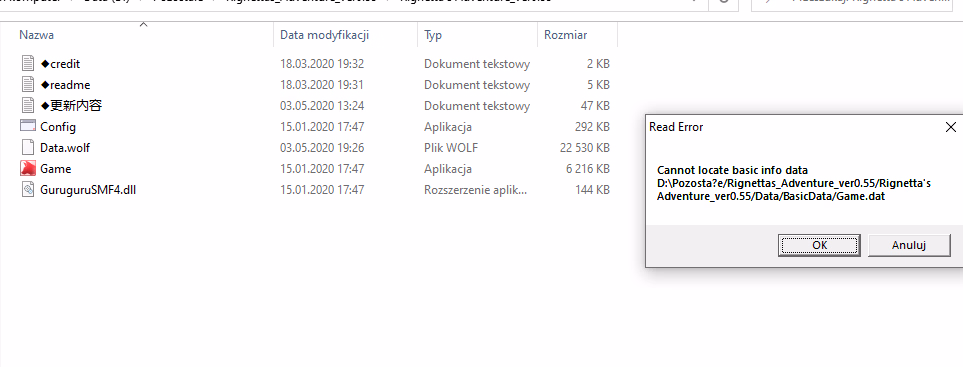Select the readme text file icon
963x367 pixels.
coord(28,85)
